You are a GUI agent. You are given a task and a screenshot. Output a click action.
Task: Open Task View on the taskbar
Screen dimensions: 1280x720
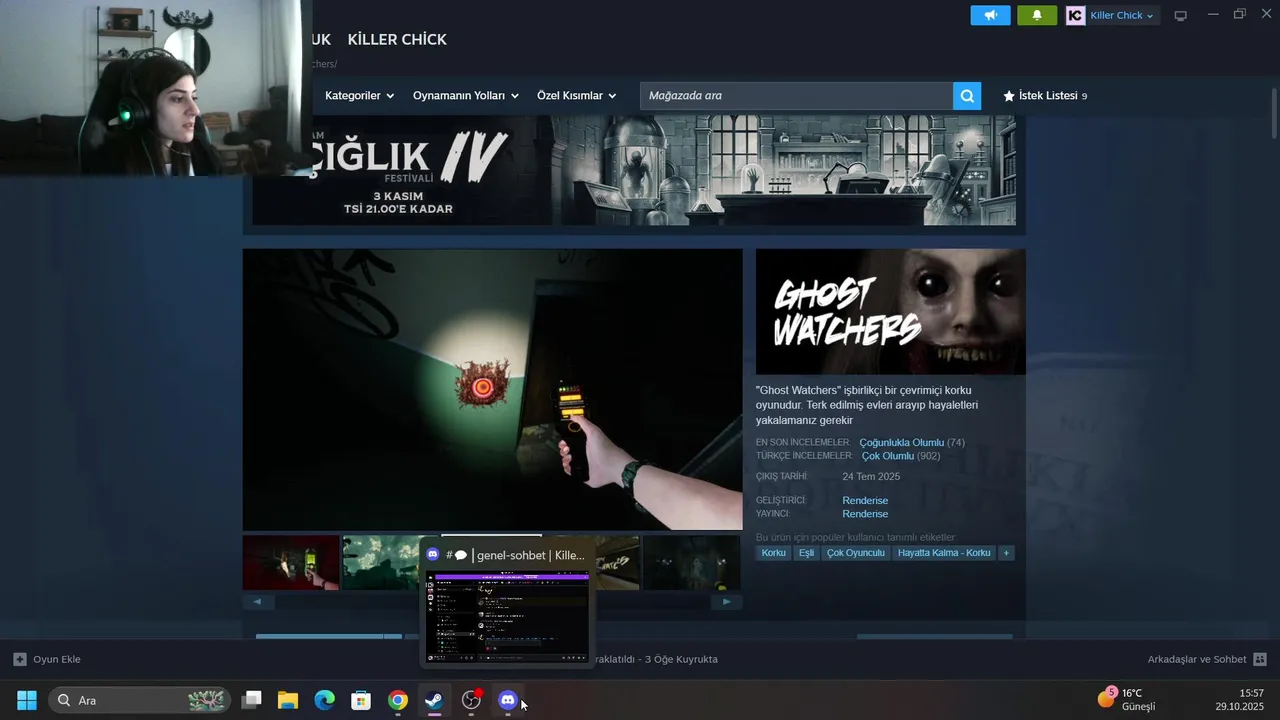pyautogui.click(x=252, y=700)
